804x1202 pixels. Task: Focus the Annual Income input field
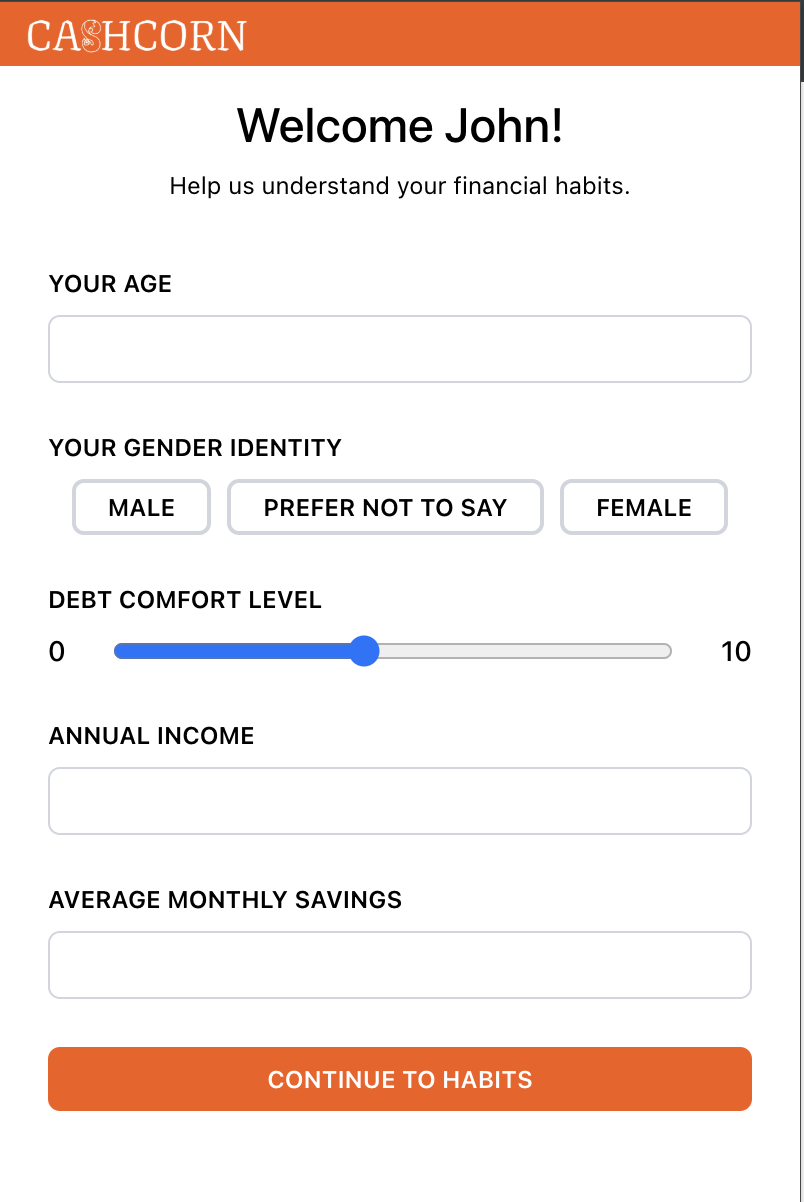(x=400, y=801)
